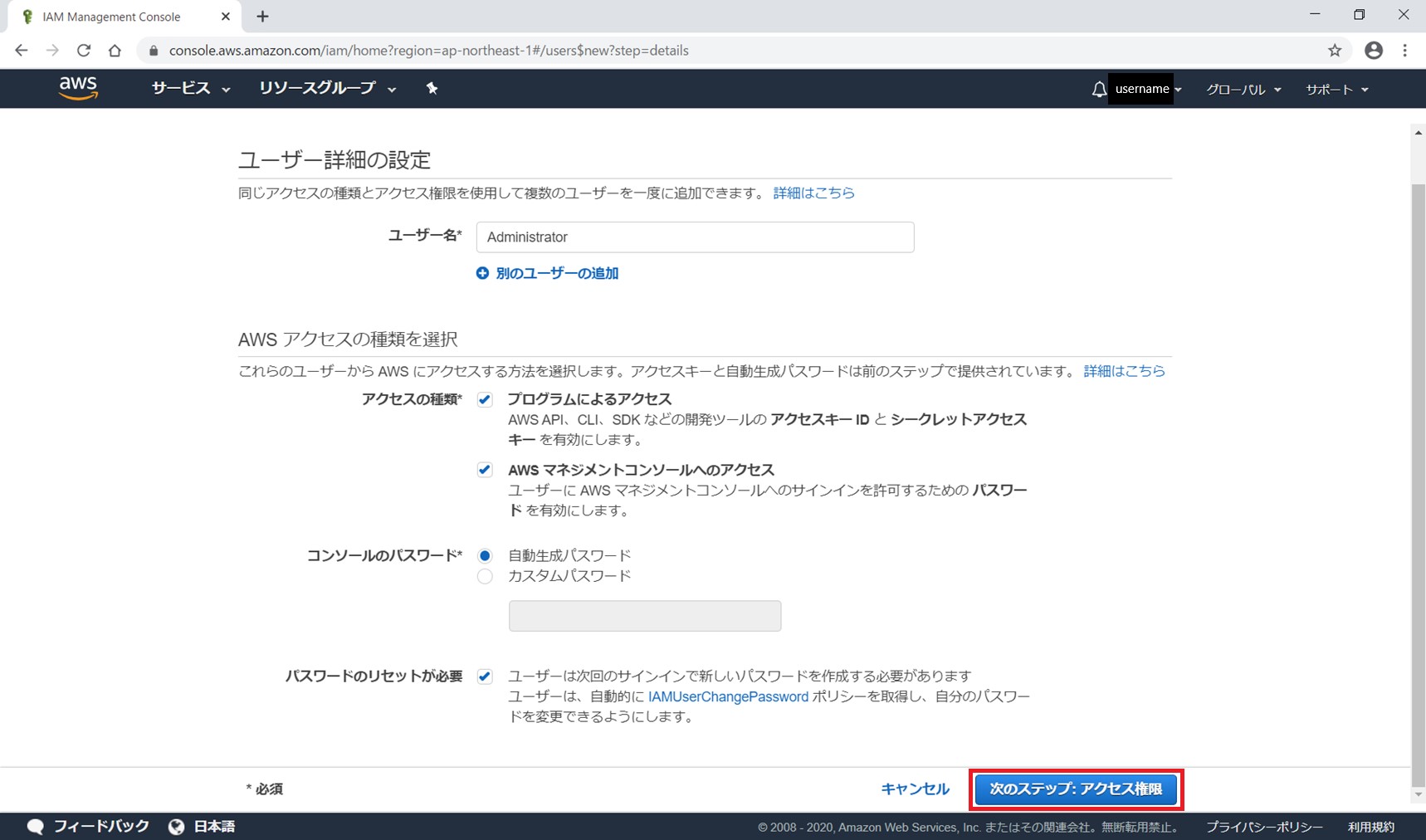
Task: Click the browser back arrow
Action: click(22, 51)
